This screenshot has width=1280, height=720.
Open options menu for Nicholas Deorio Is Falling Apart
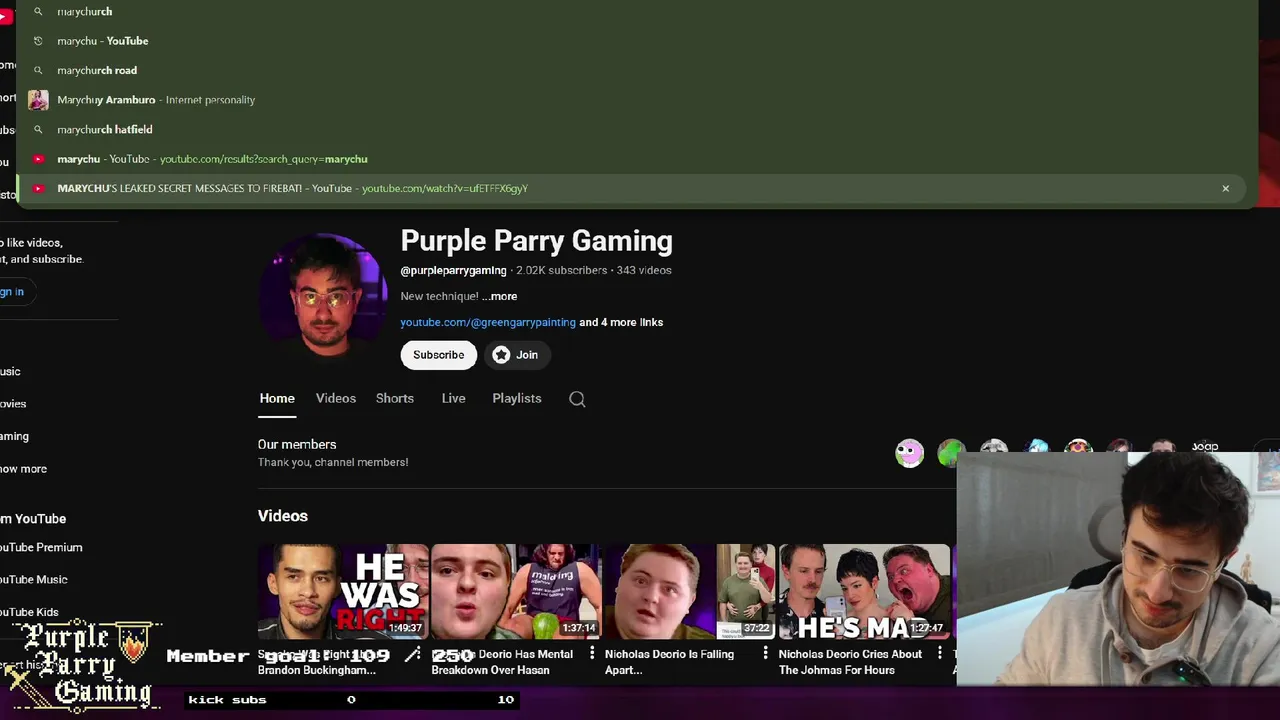[766, 653]
